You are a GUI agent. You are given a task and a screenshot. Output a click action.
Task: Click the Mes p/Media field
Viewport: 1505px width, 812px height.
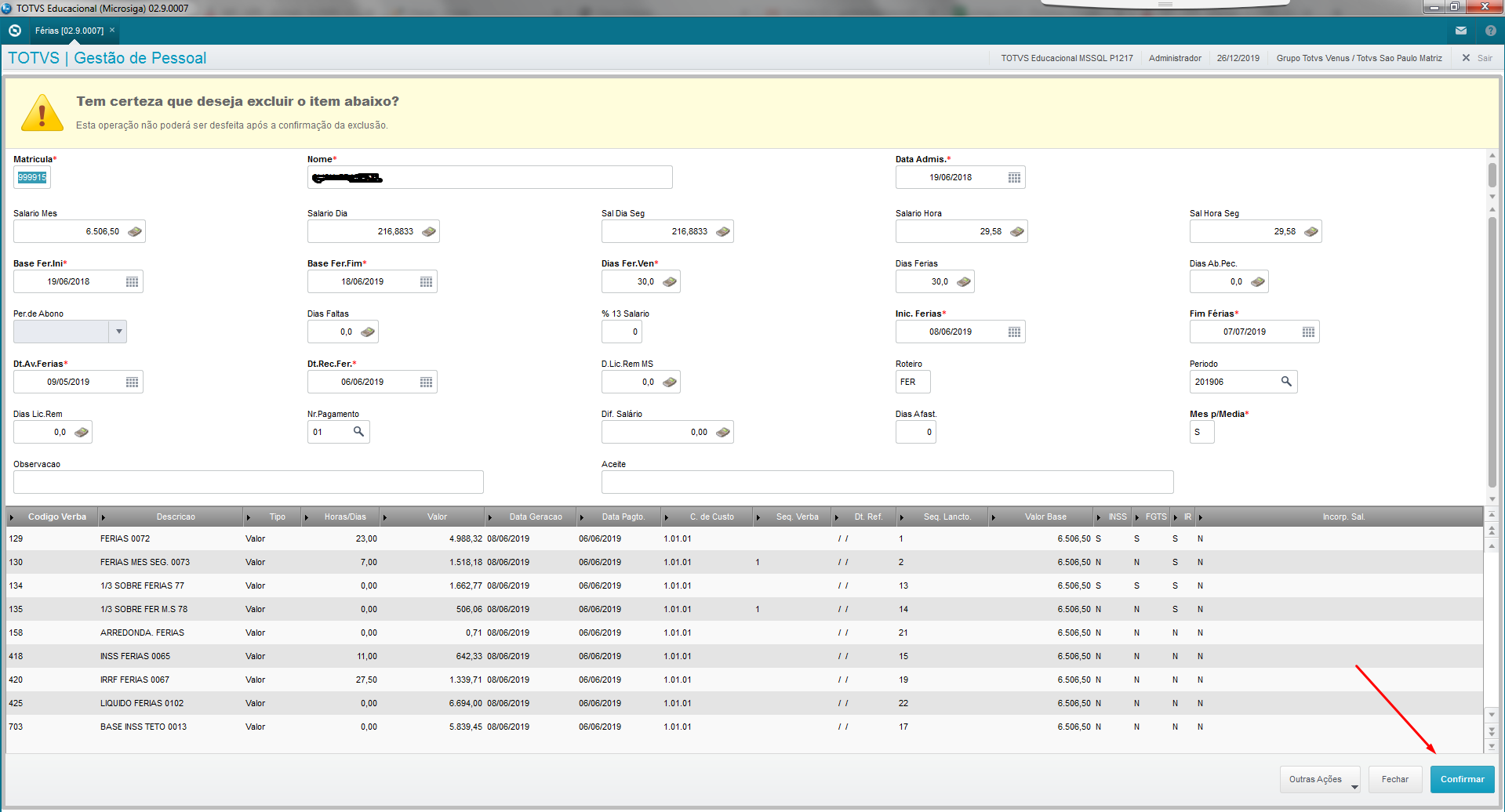pyautogui.click(x=1201, y=432)
